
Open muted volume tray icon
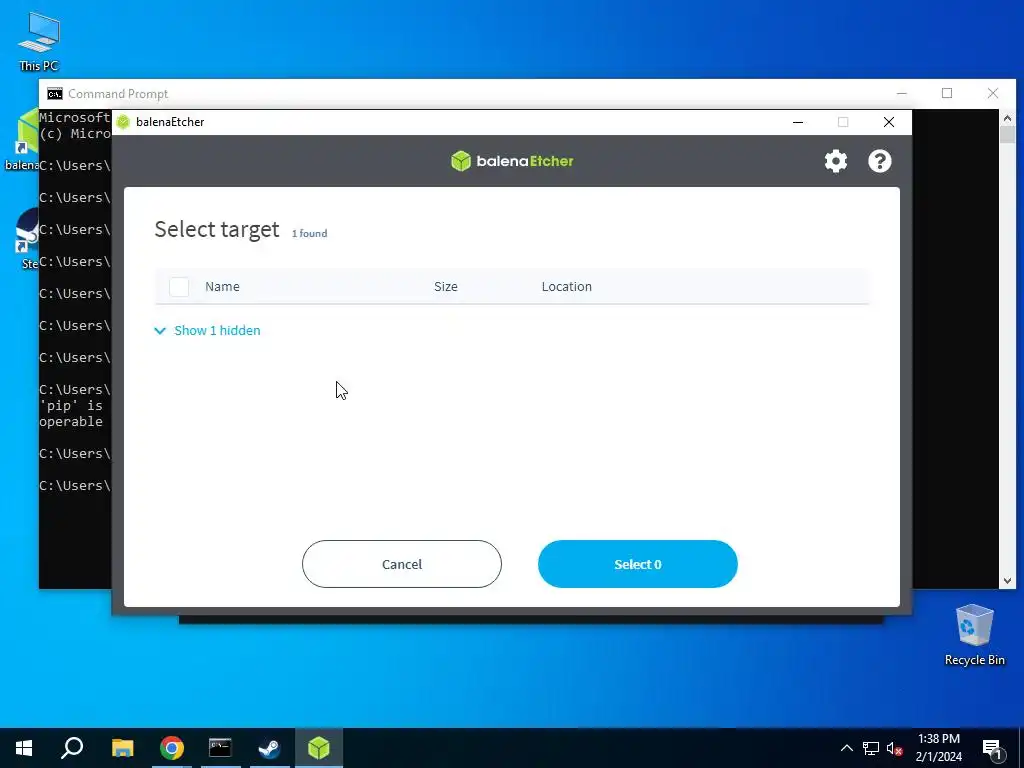coord(894,748)
